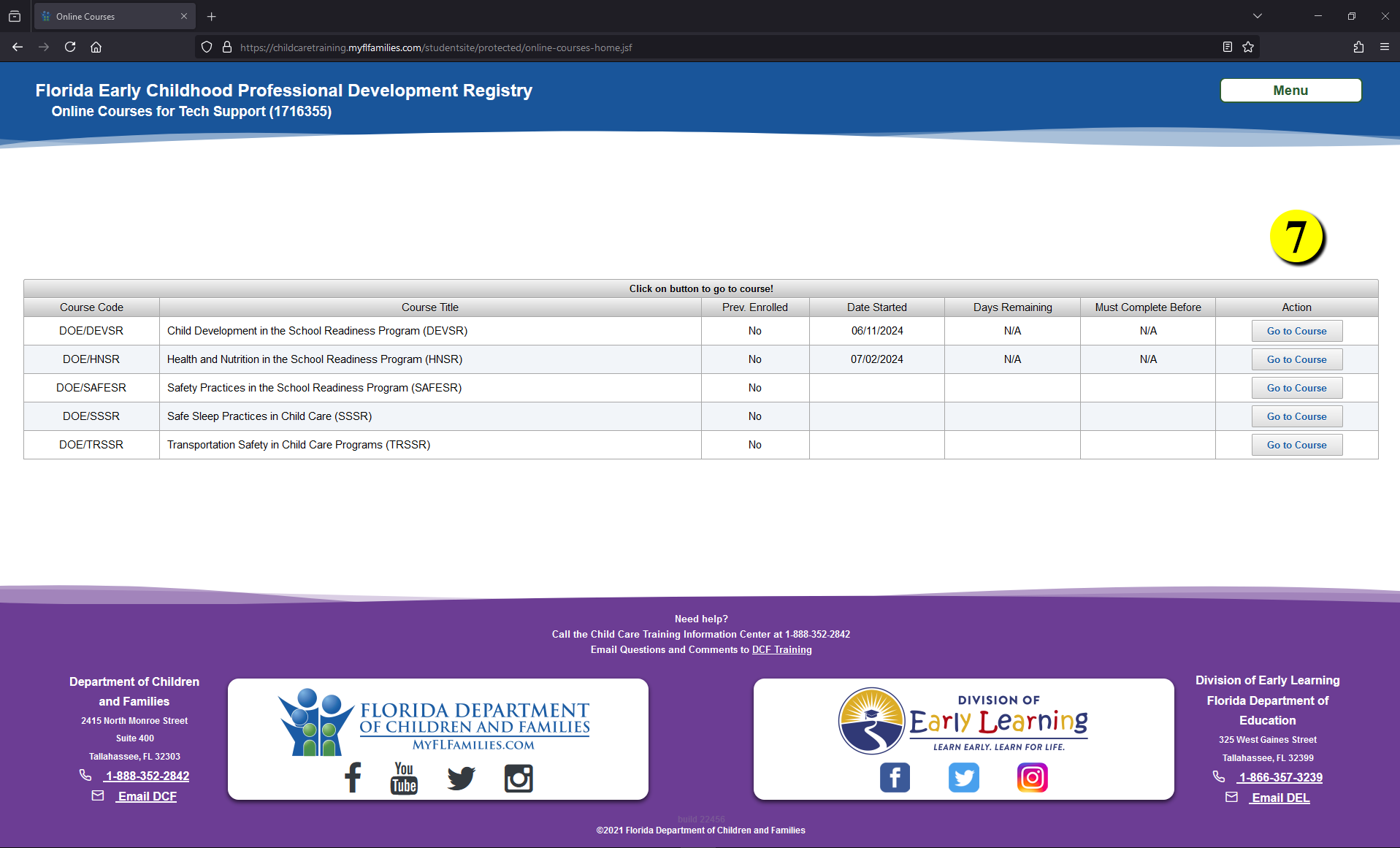Image resolution: width=1400 pixels, height=848 pixels.
Task: Go to Course for DOE/SSSR
Action: click(x=1296, y=416)
